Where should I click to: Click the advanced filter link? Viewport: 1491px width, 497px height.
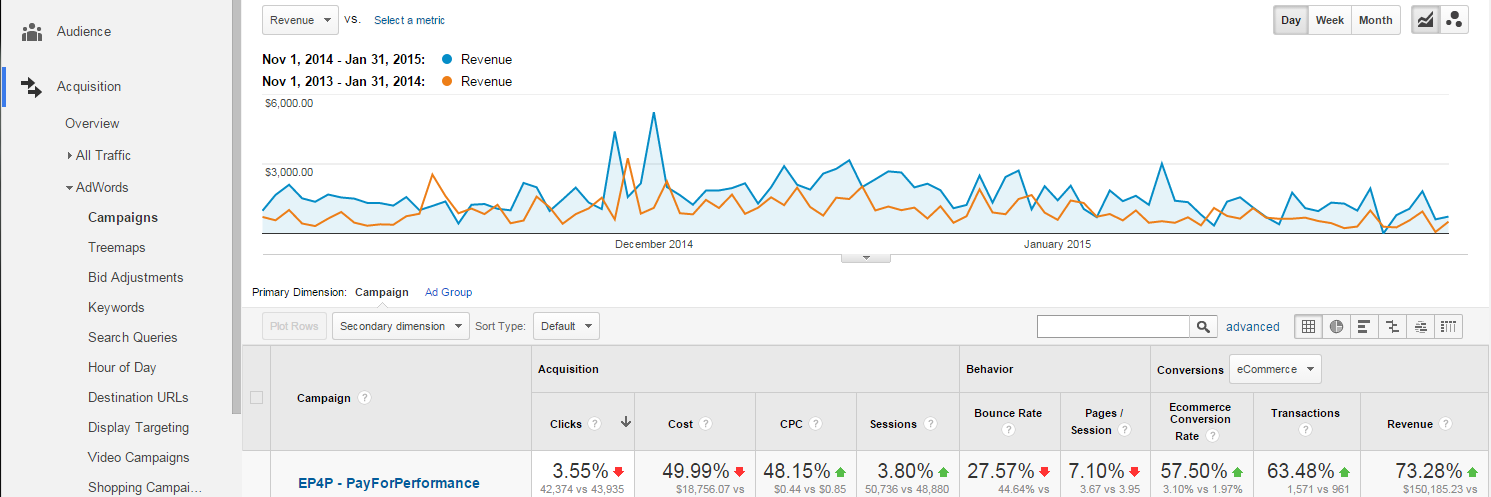1252,326
